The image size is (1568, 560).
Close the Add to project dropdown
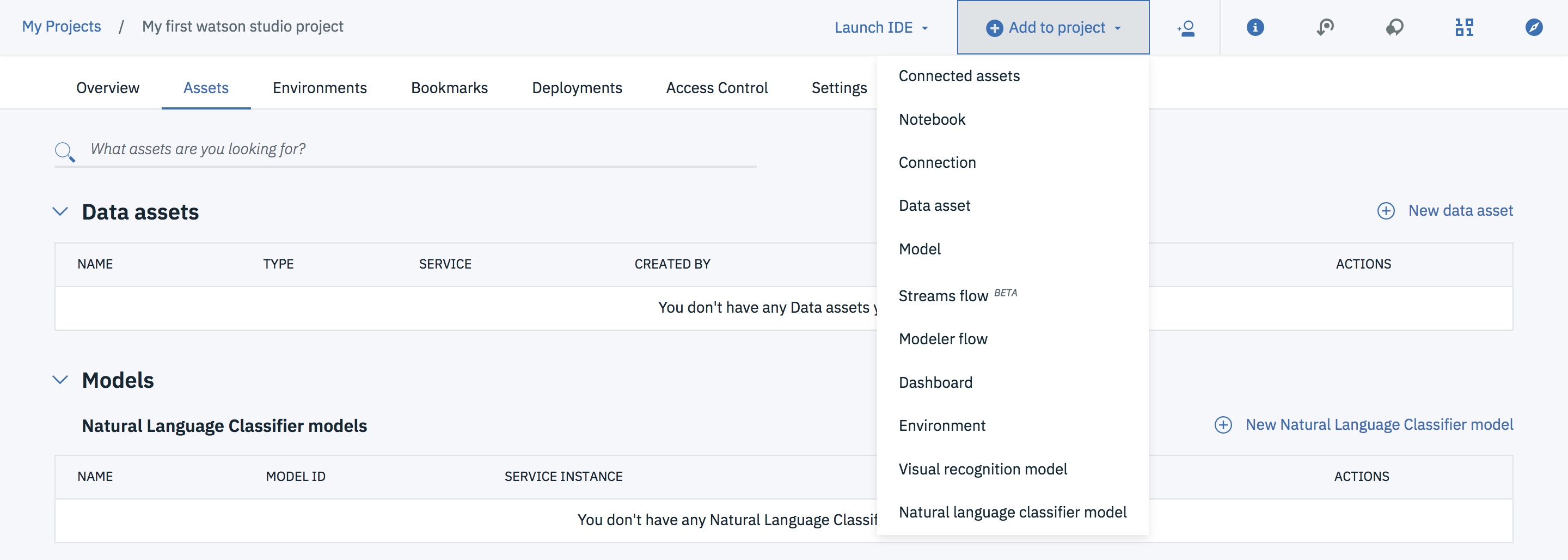(x=1053, y=27)
